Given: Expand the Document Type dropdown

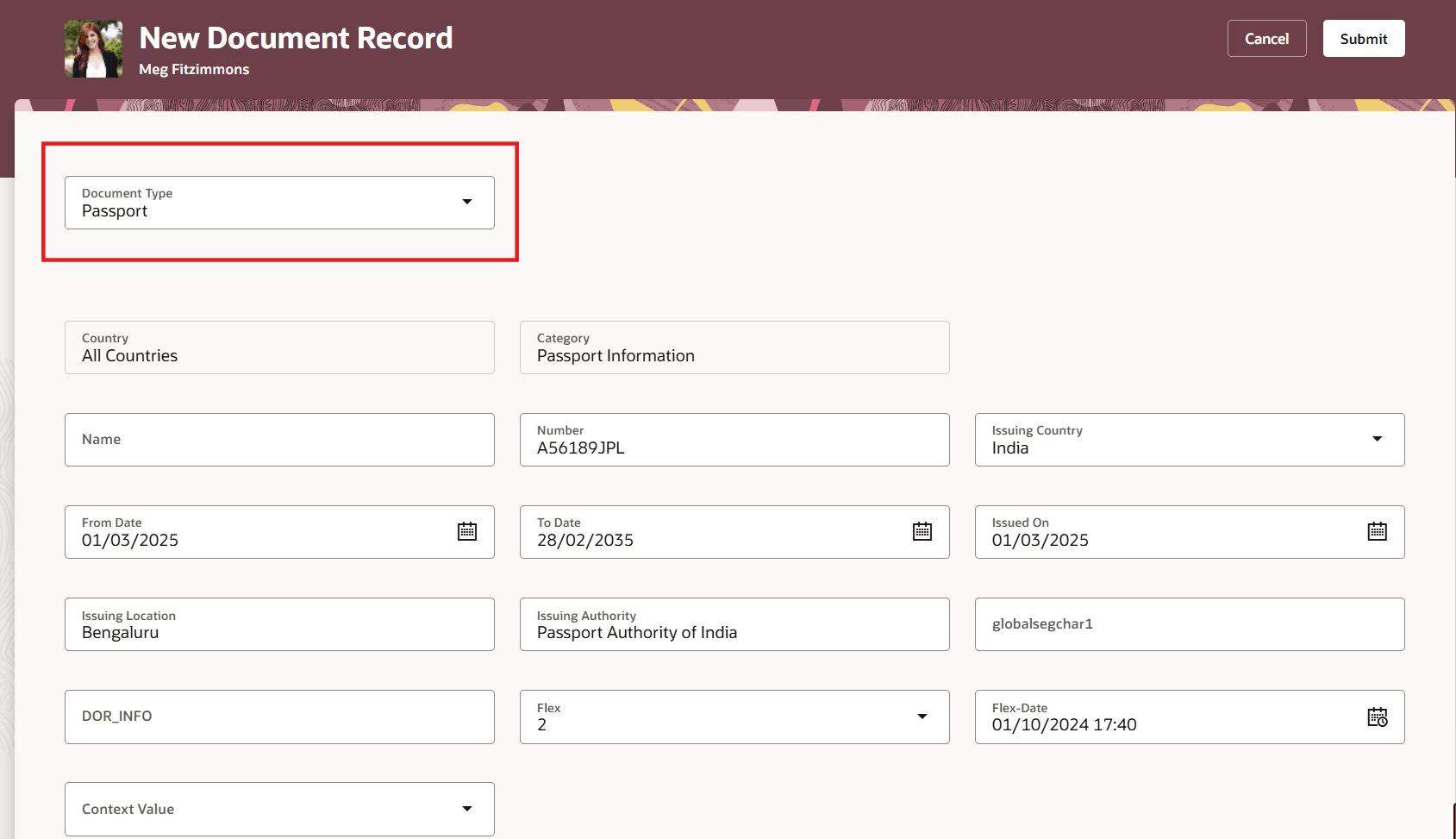Looking at the screenshot, I should (467, 202).
